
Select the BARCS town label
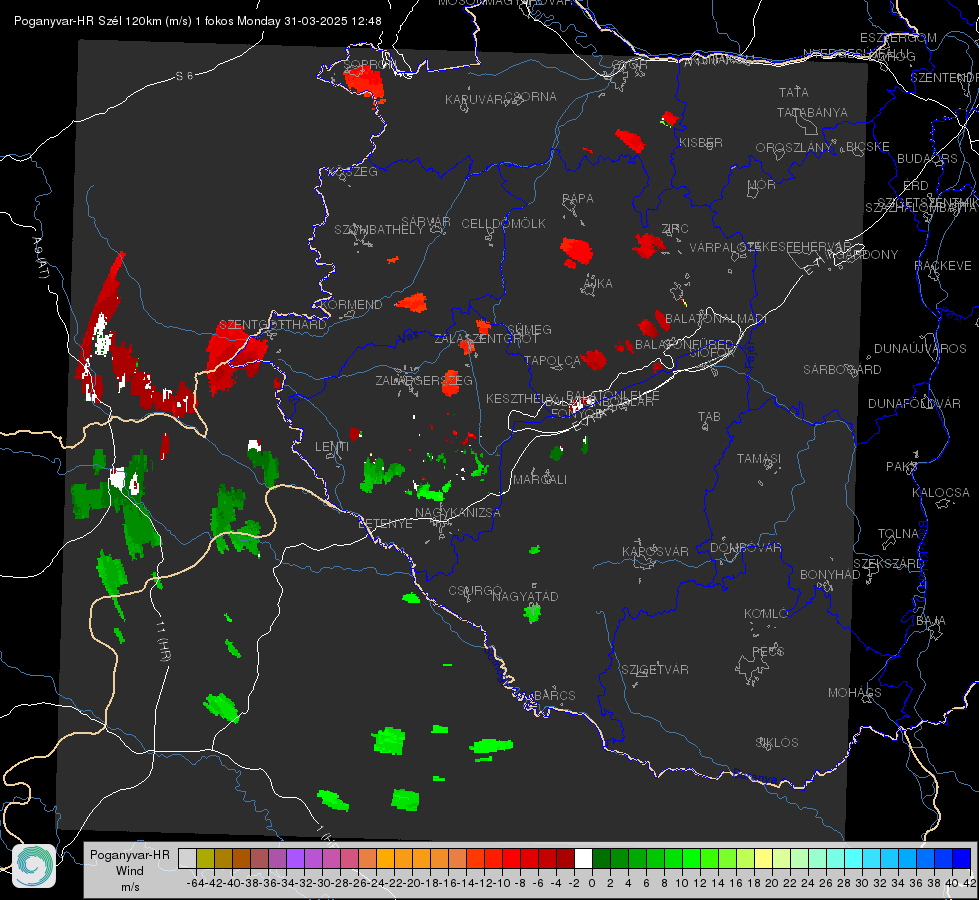(x=554, y=696)
